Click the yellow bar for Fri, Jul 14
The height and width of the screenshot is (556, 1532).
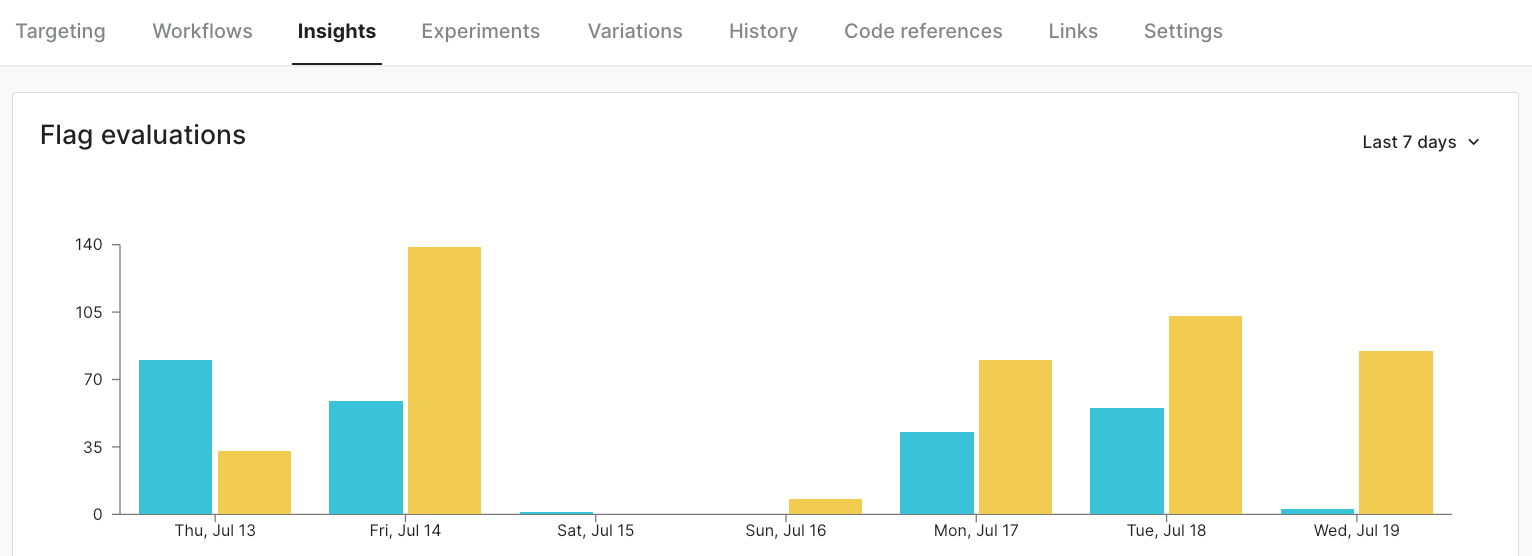click(444, 380)
